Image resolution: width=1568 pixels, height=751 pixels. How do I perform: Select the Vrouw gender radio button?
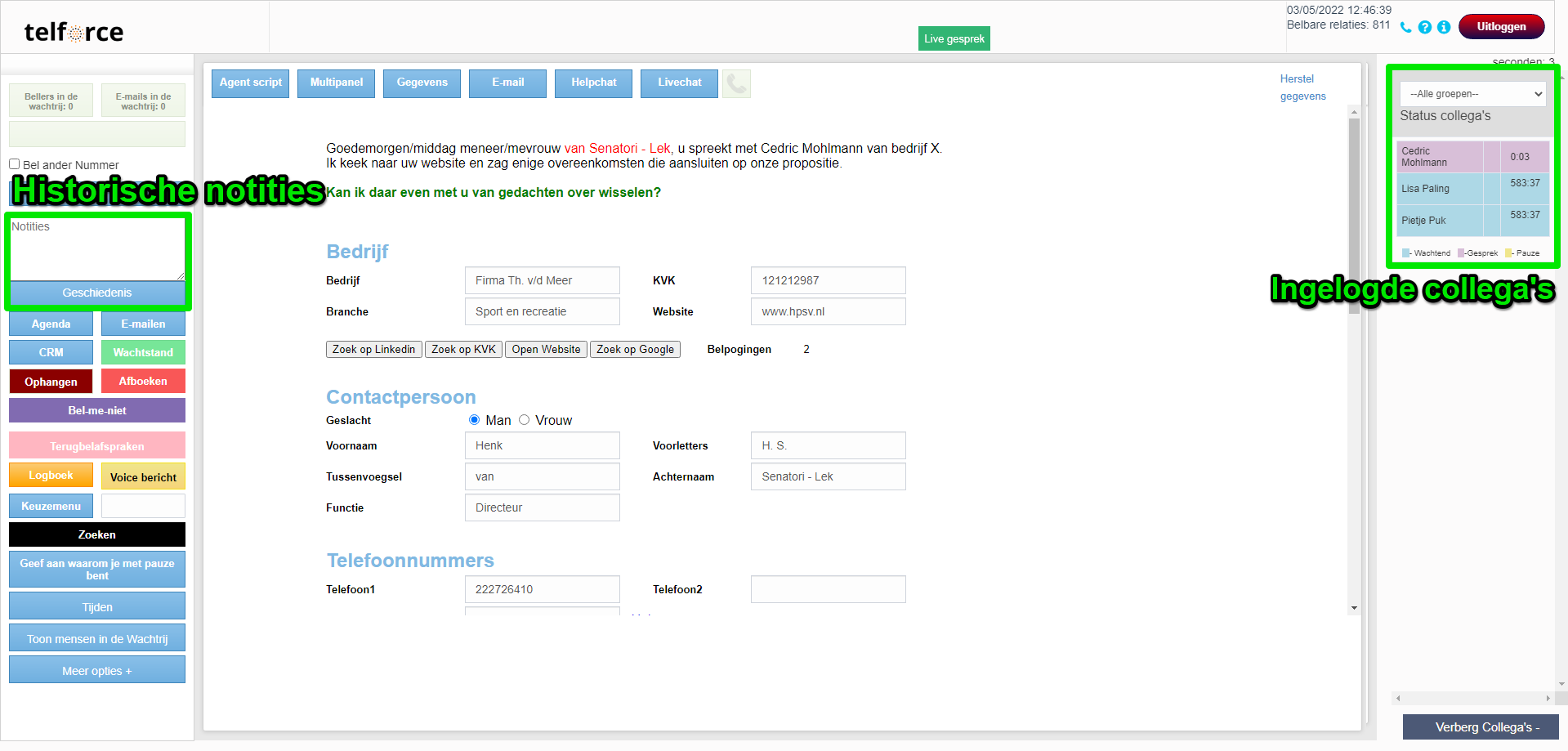tap(524, 420)
